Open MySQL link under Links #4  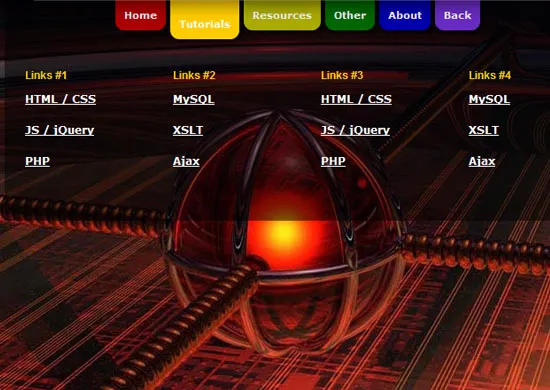coord(489,99)
